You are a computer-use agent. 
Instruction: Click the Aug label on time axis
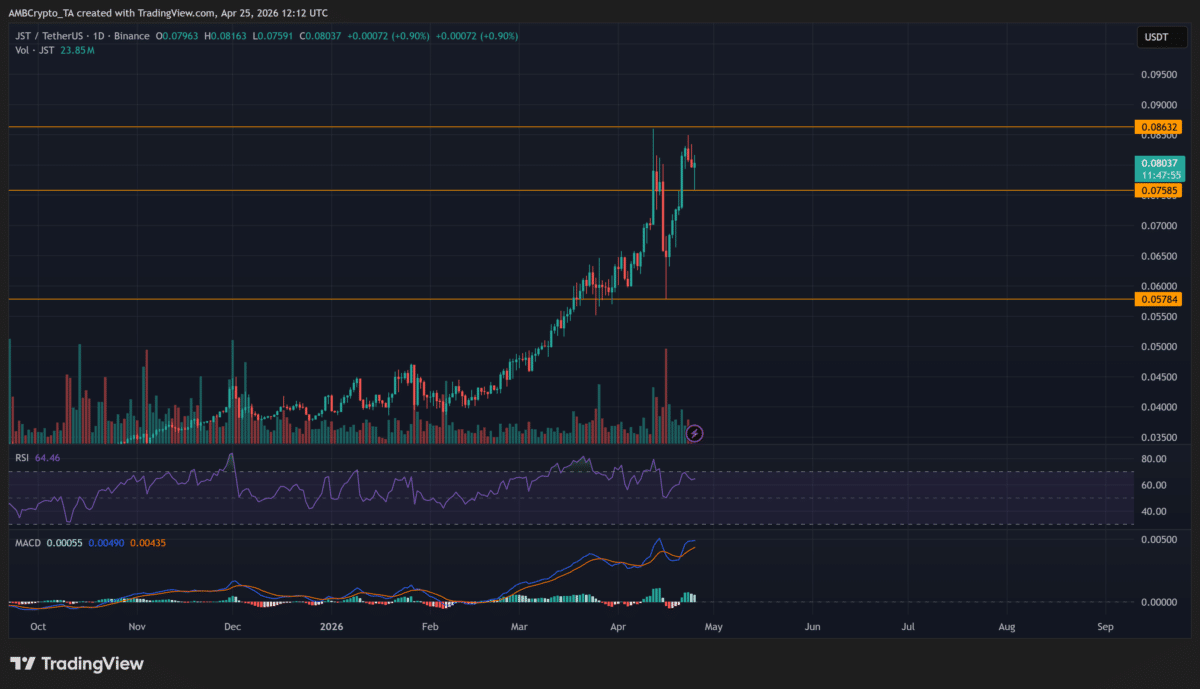click(1007, 626)
